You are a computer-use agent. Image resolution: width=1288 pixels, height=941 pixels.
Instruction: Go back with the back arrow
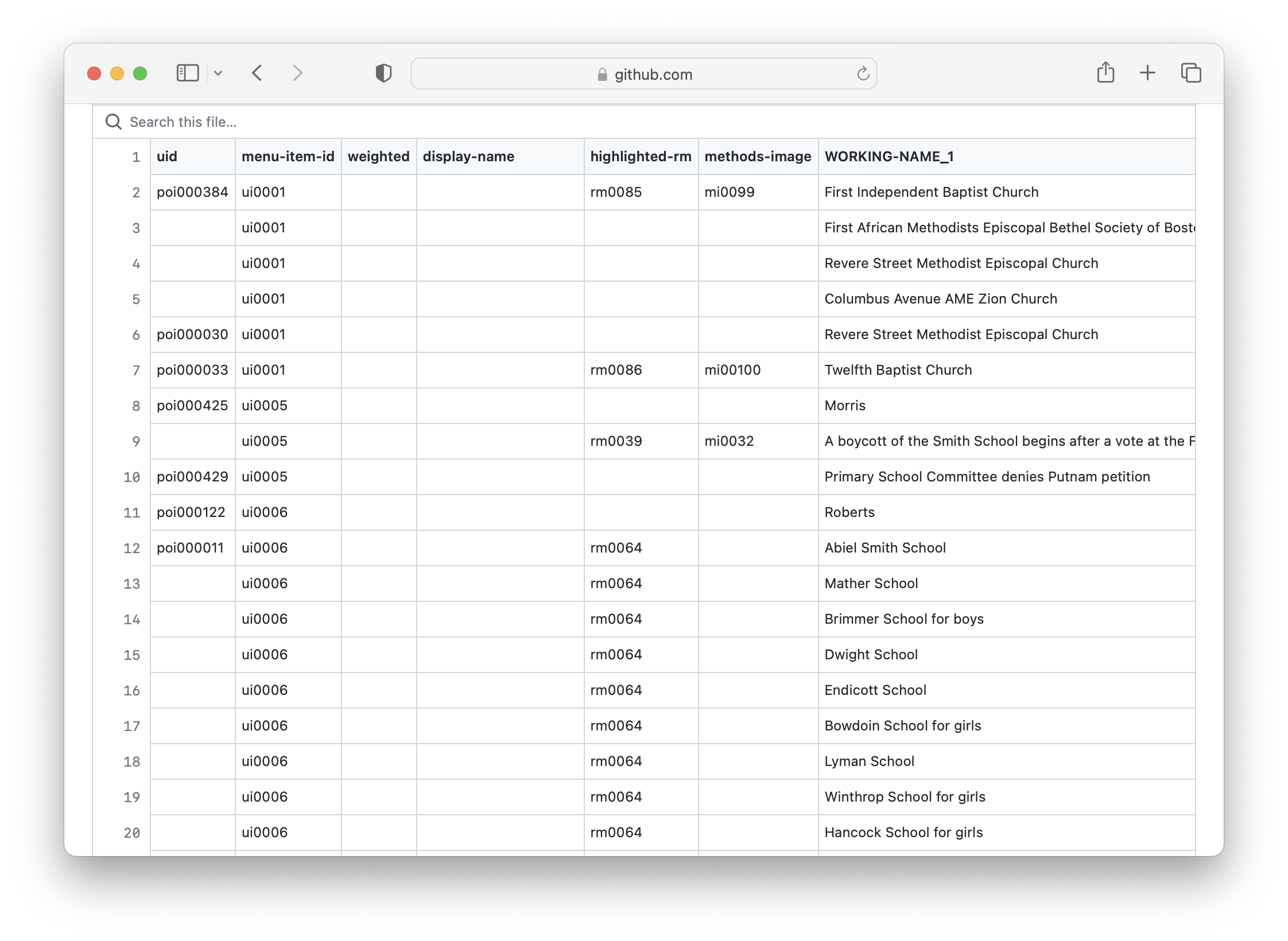click(x=257, y=73)
